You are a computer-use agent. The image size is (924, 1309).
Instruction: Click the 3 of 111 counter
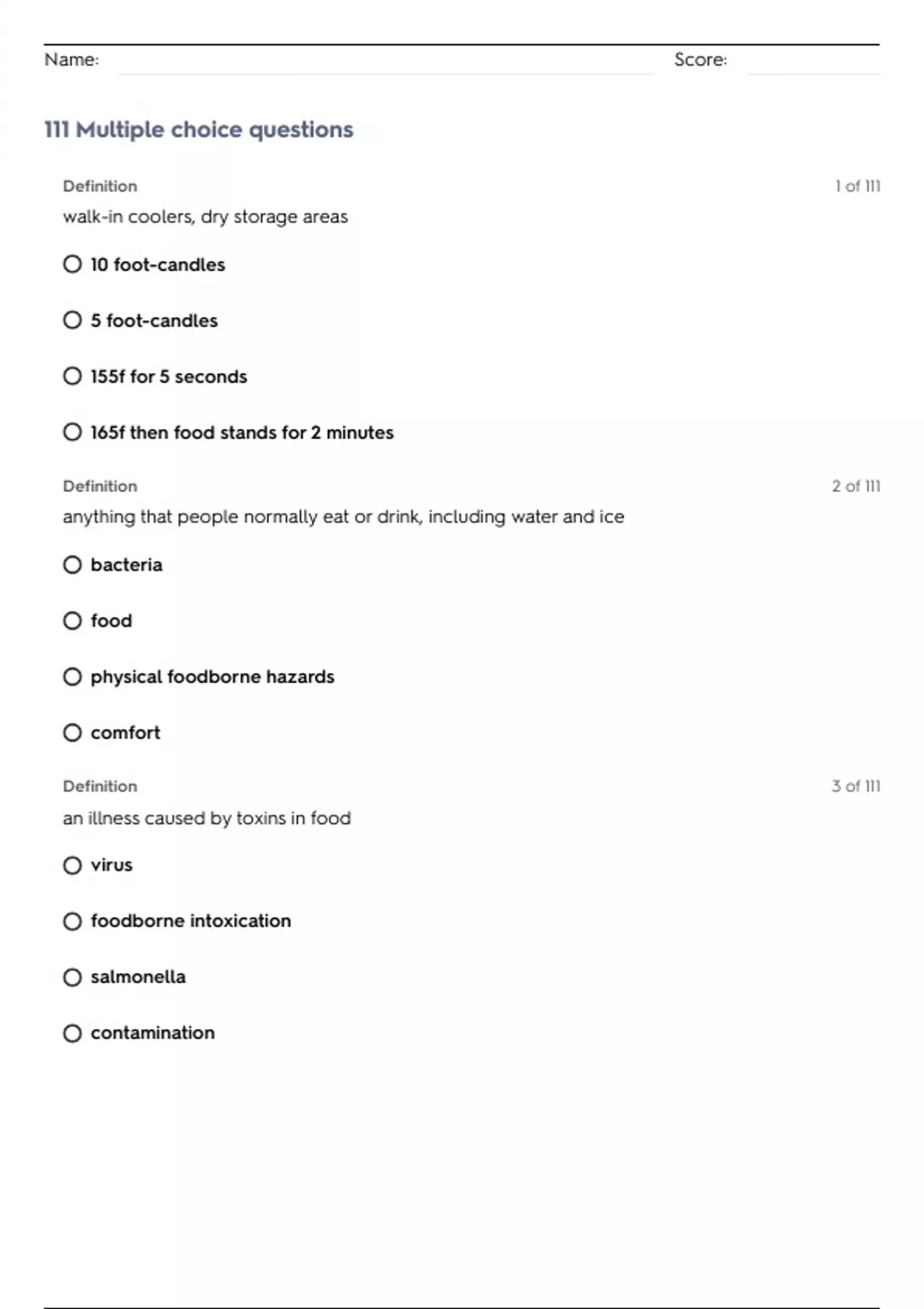click(x=855, y=786)
